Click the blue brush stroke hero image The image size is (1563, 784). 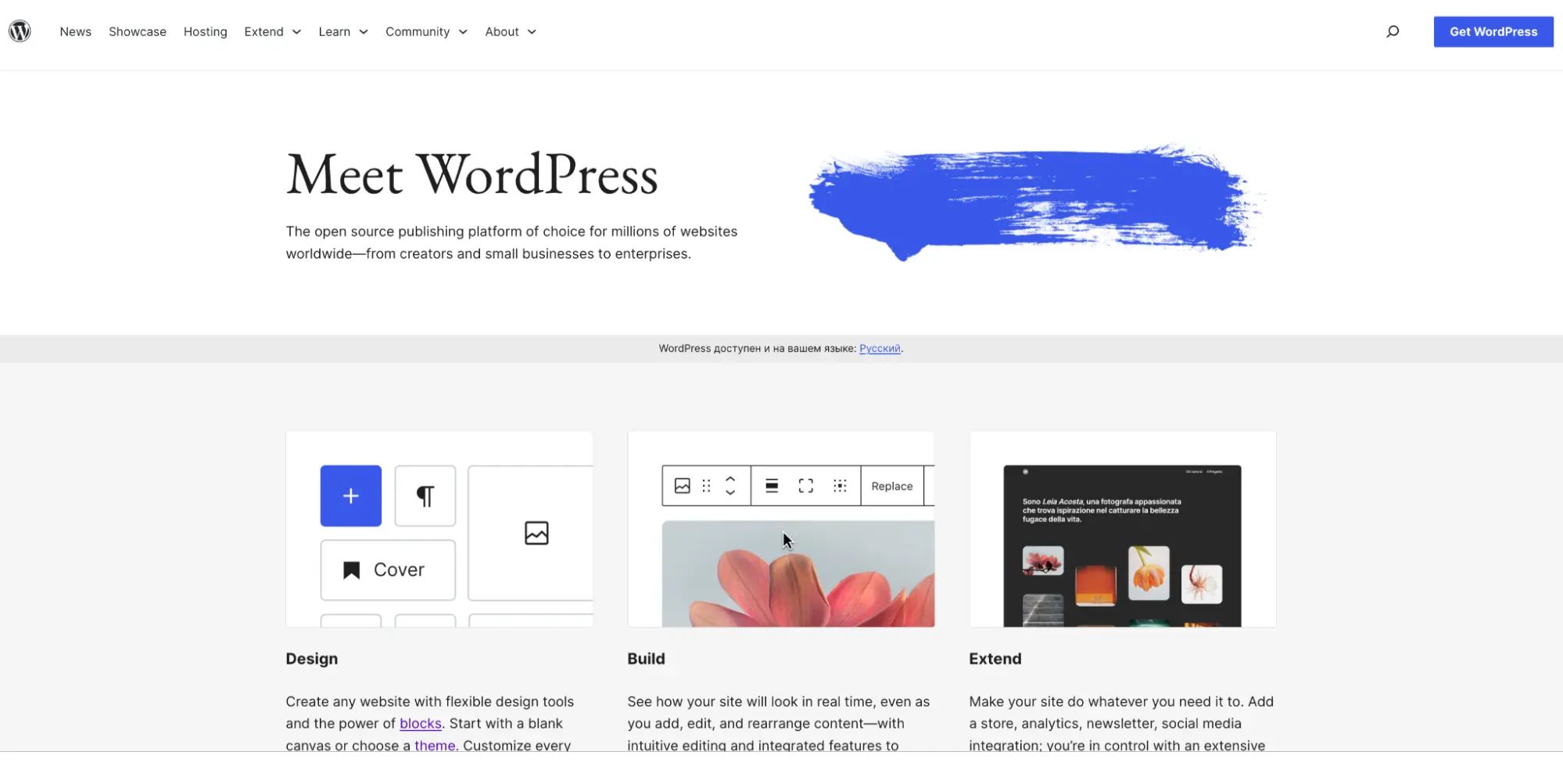pyautogui.click(x=1035, y=202)
